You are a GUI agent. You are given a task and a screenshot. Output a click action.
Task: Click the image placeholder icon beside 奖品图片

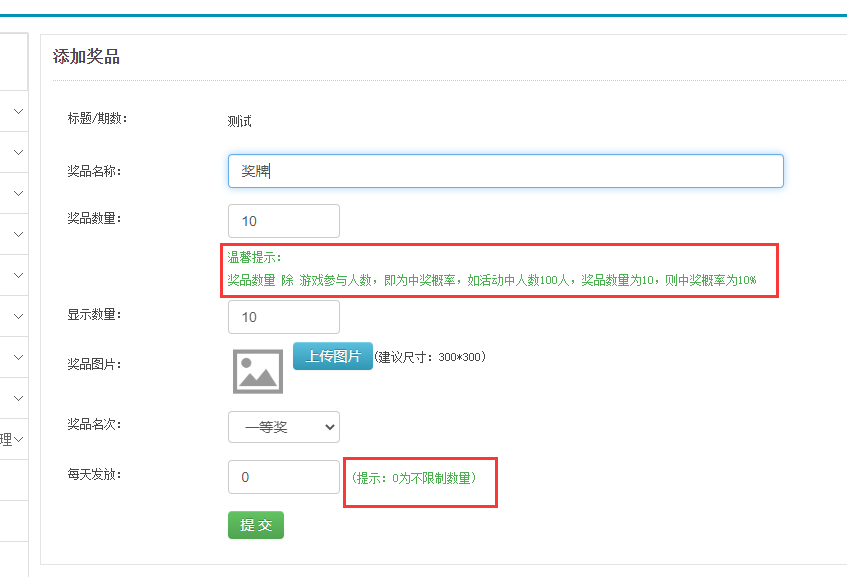[258, 371]
